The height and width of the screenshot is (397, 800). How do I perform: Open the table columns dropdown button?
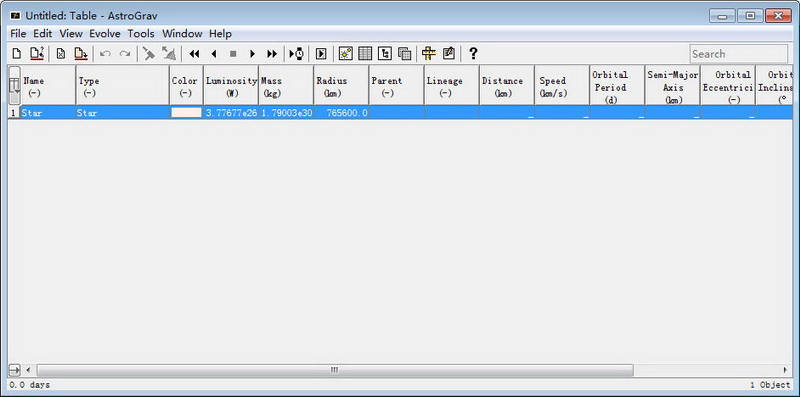click(15, 86)
